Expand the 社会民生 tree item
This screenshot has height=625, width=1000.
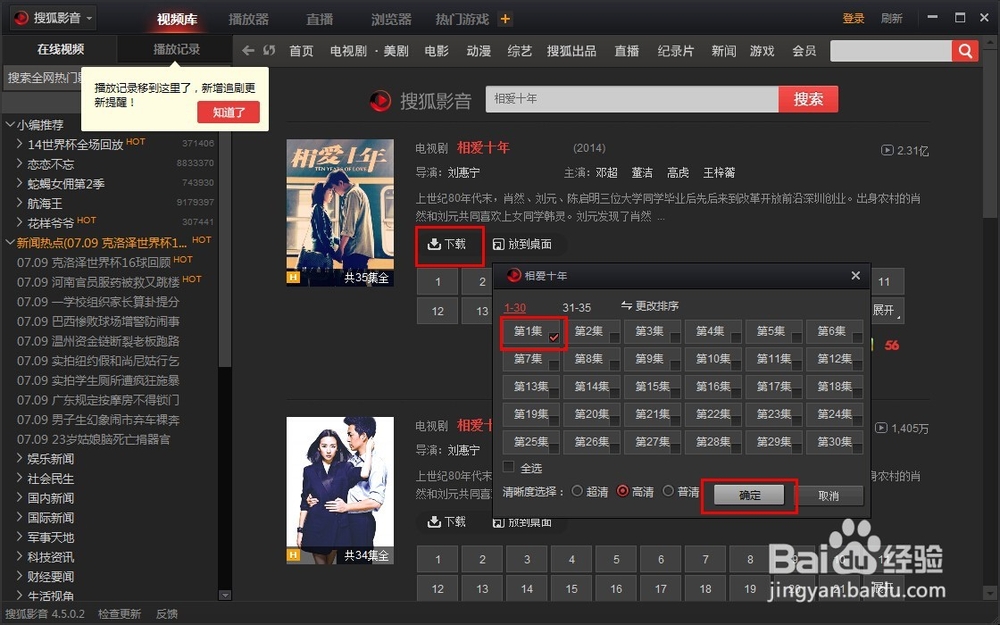click(20, 478)
